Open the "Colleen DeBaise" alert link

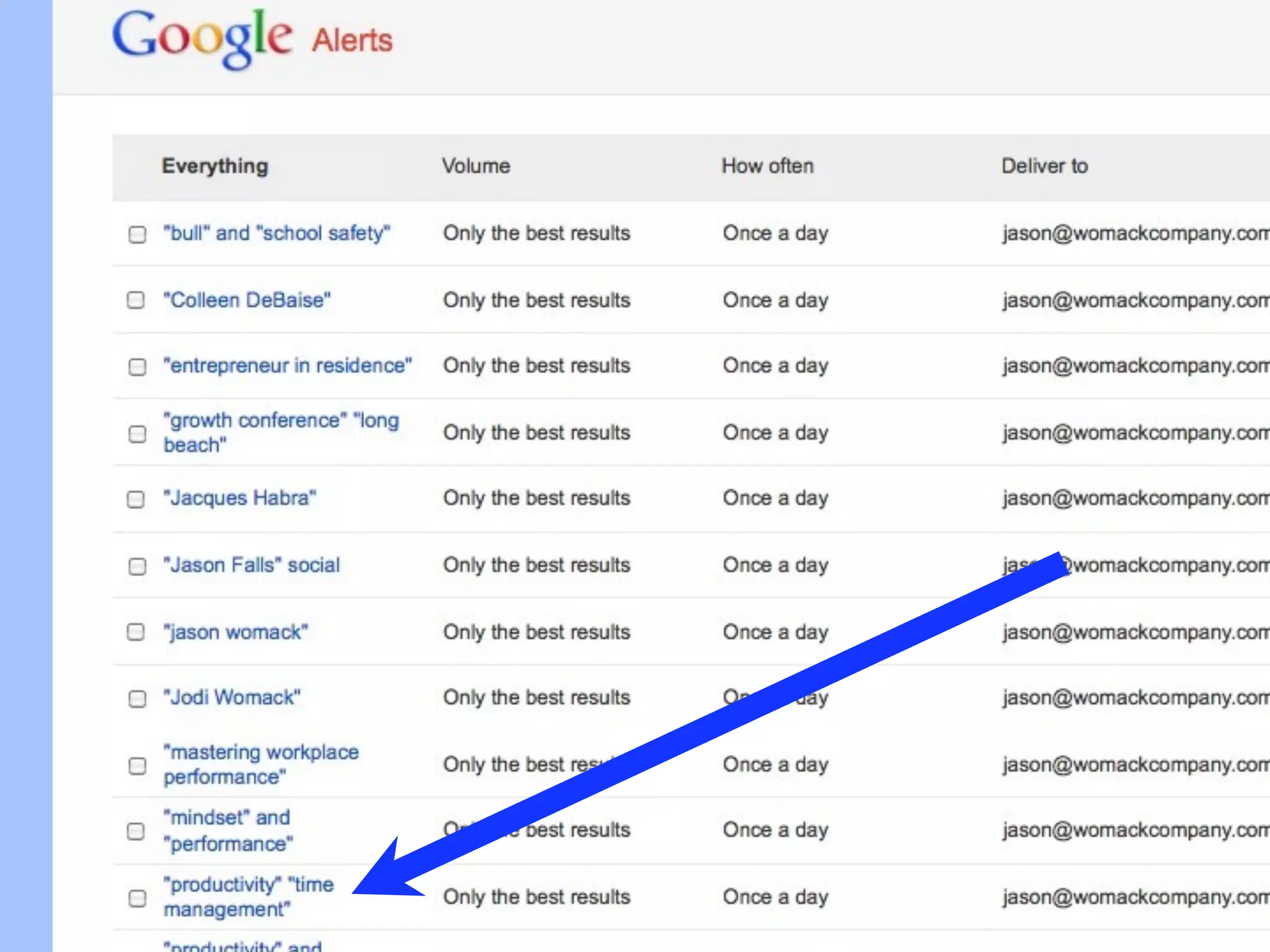coord(247,300)
